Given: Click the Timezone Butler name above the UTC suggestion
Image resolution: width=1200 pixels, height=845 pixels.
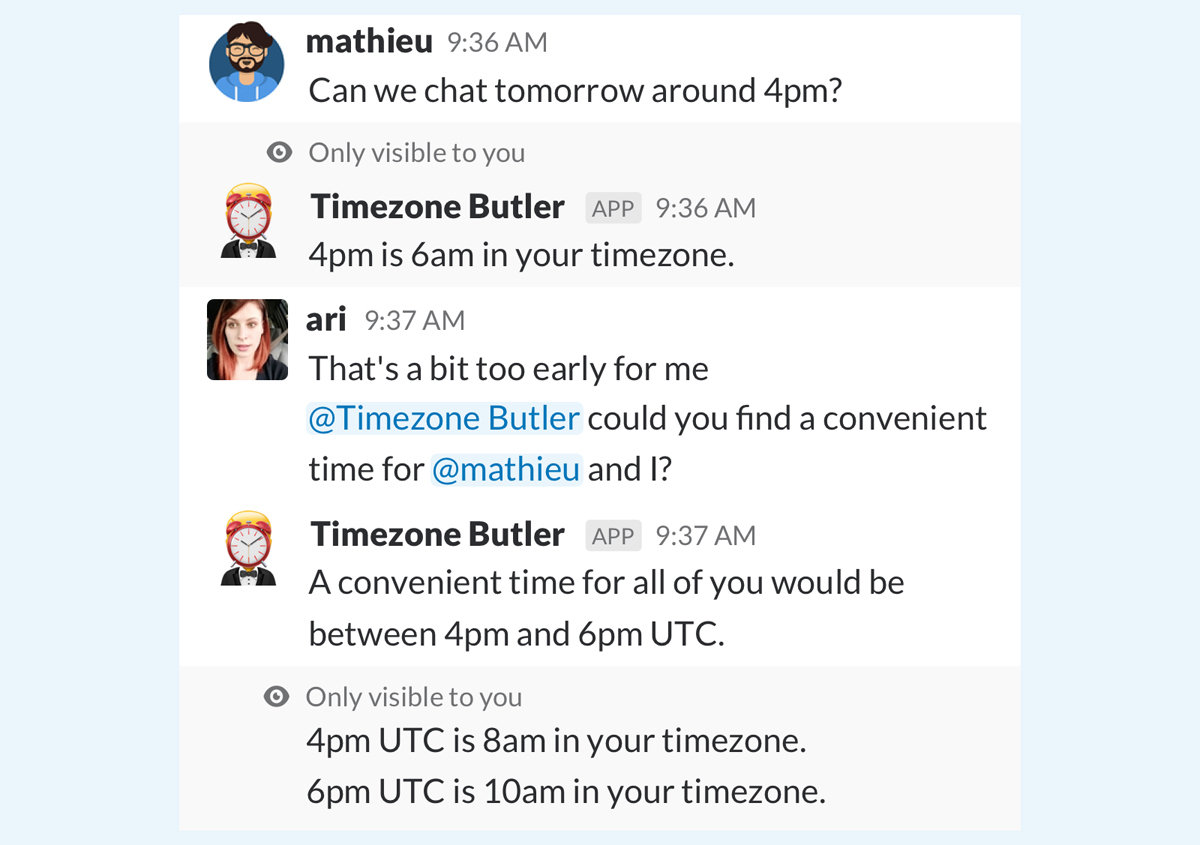Looking at the screenshot, I should point(438,535).
